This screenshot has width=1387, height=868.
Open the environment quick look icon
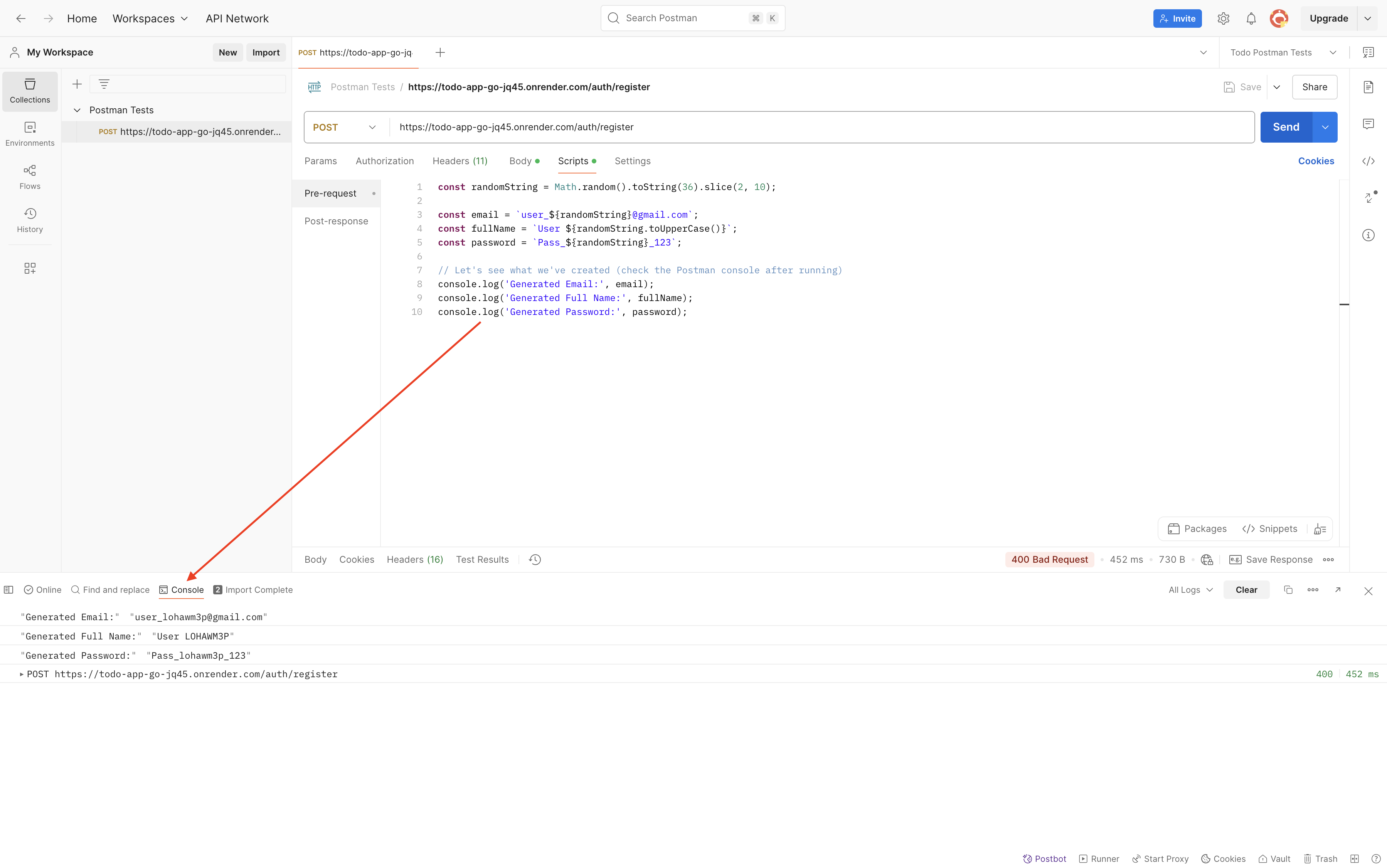point(1368,52)
